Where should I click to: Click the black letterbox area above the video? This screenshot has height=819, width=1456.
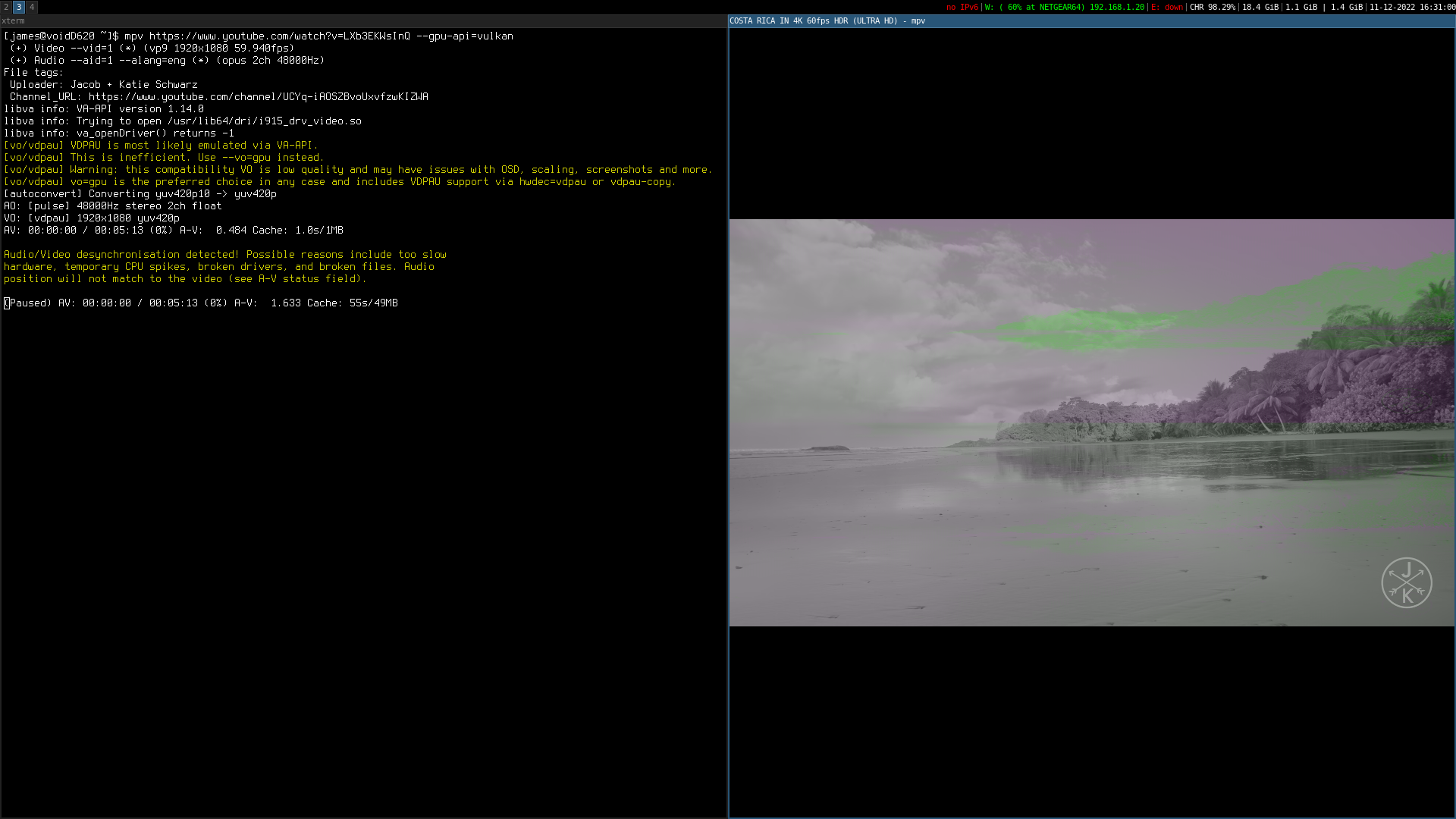click(x=1091, y=123)
